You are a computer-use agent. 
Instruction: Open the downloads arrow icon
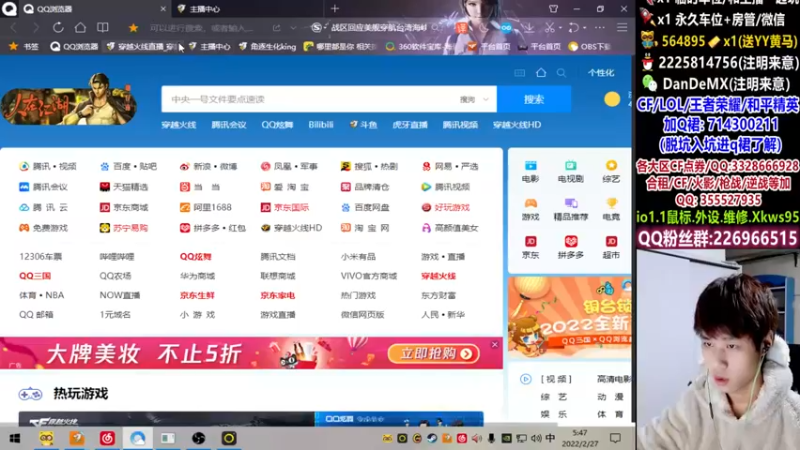click(529, 28)
